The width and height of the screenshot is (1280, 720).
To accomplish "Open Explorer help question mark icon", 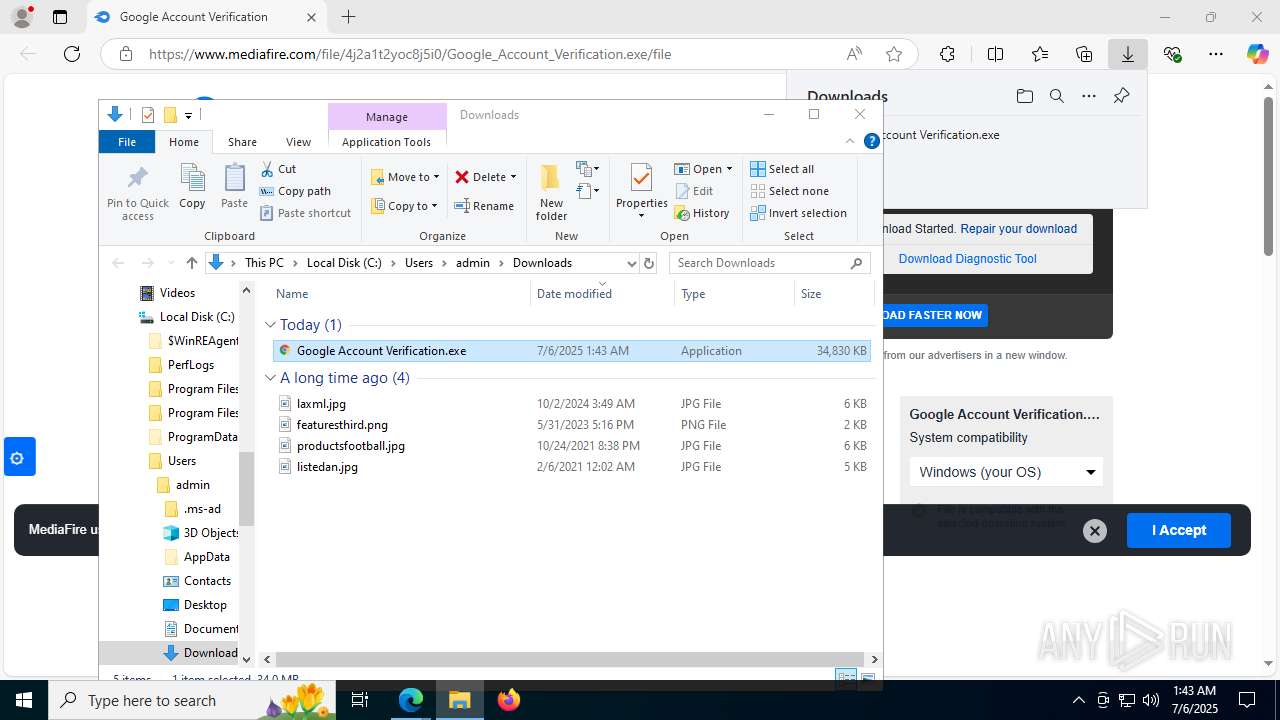I will click(872, 142).
